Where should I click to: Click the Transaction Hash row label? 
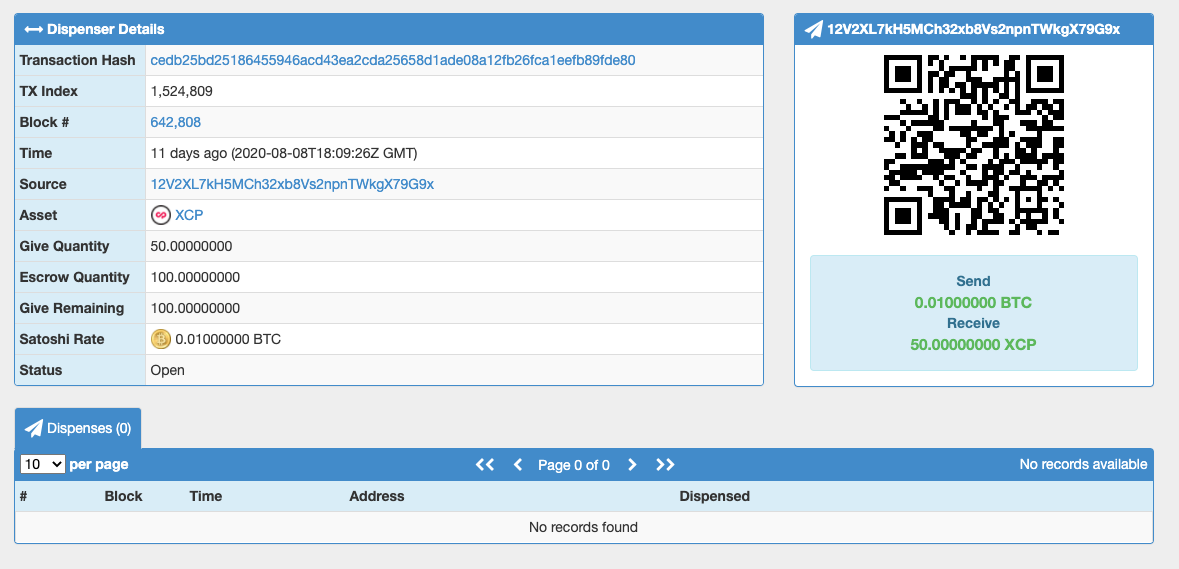(77, 60)
